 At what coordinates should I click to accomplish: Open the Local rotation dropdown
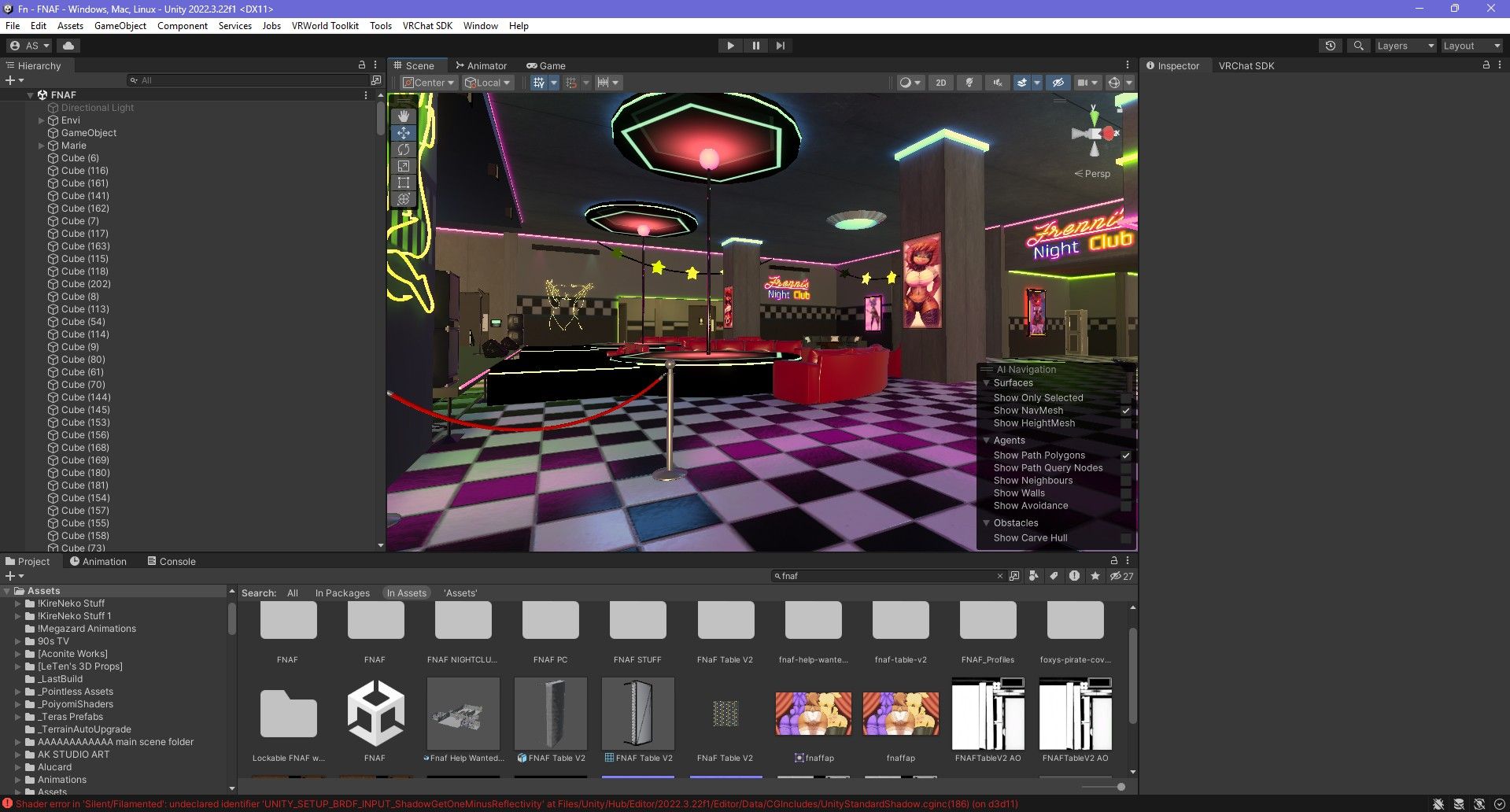(488, 83)
